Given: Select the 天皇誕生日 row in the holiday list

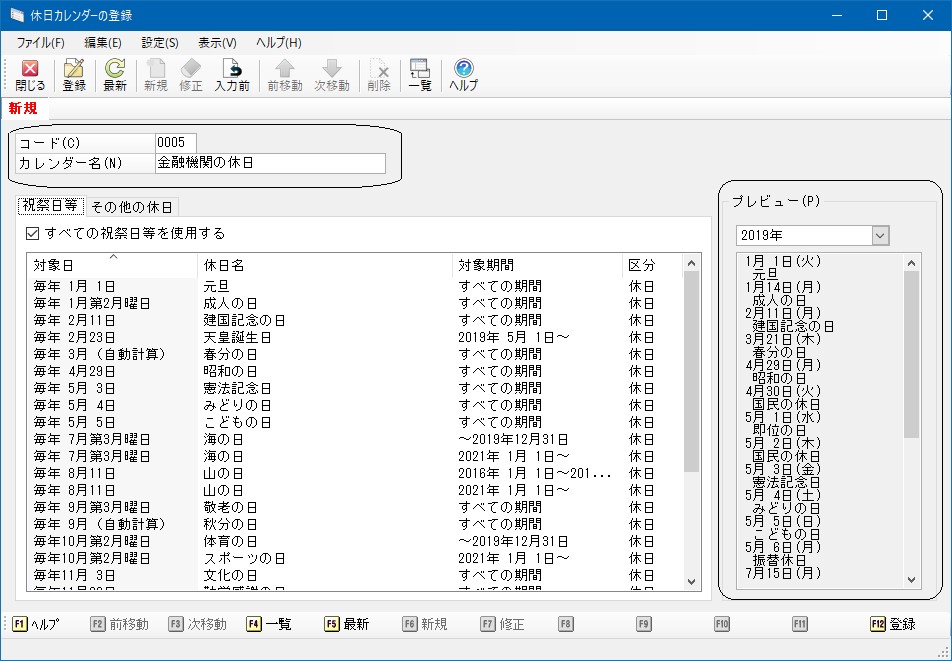Looking at the screenshot, I should (x=238, y=337).
